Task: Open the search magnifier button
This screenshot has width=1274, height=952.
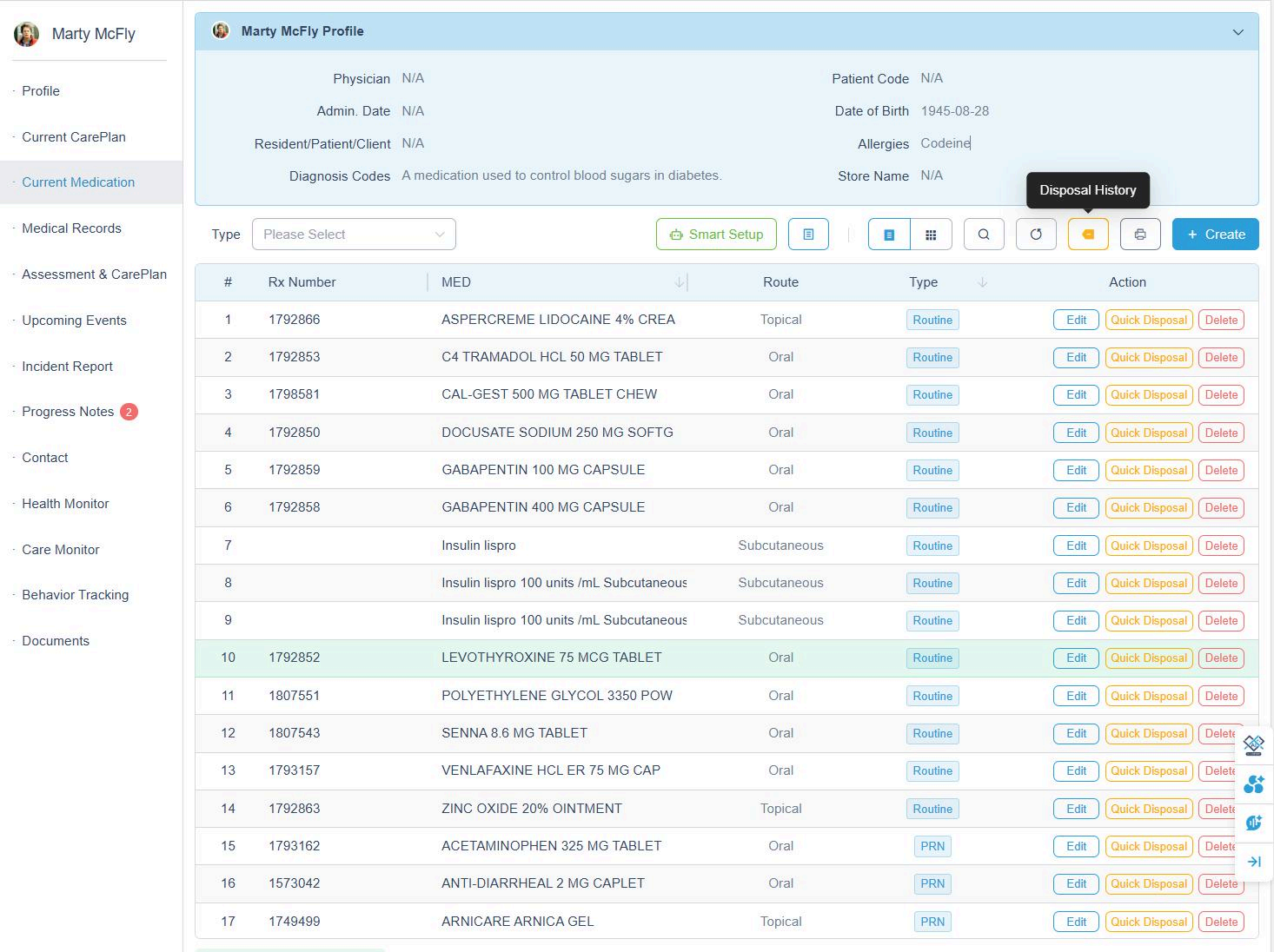Action: [x=984, y=235]
